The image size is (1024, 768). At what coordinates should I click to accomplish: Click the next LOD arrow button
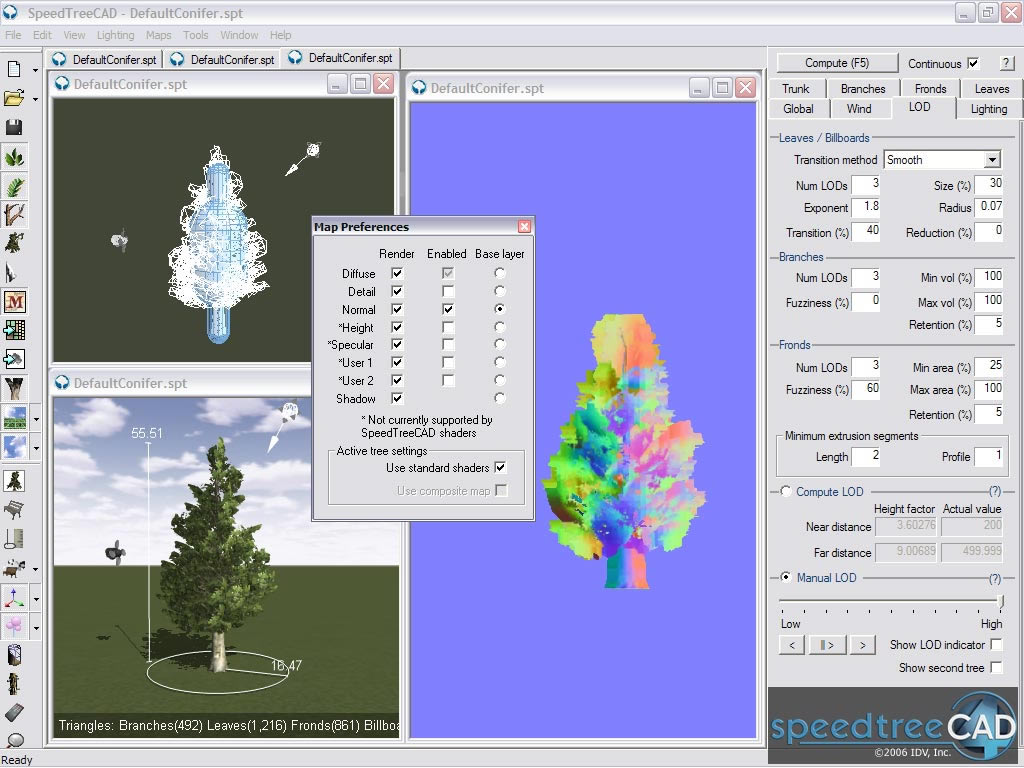[863, 645]
